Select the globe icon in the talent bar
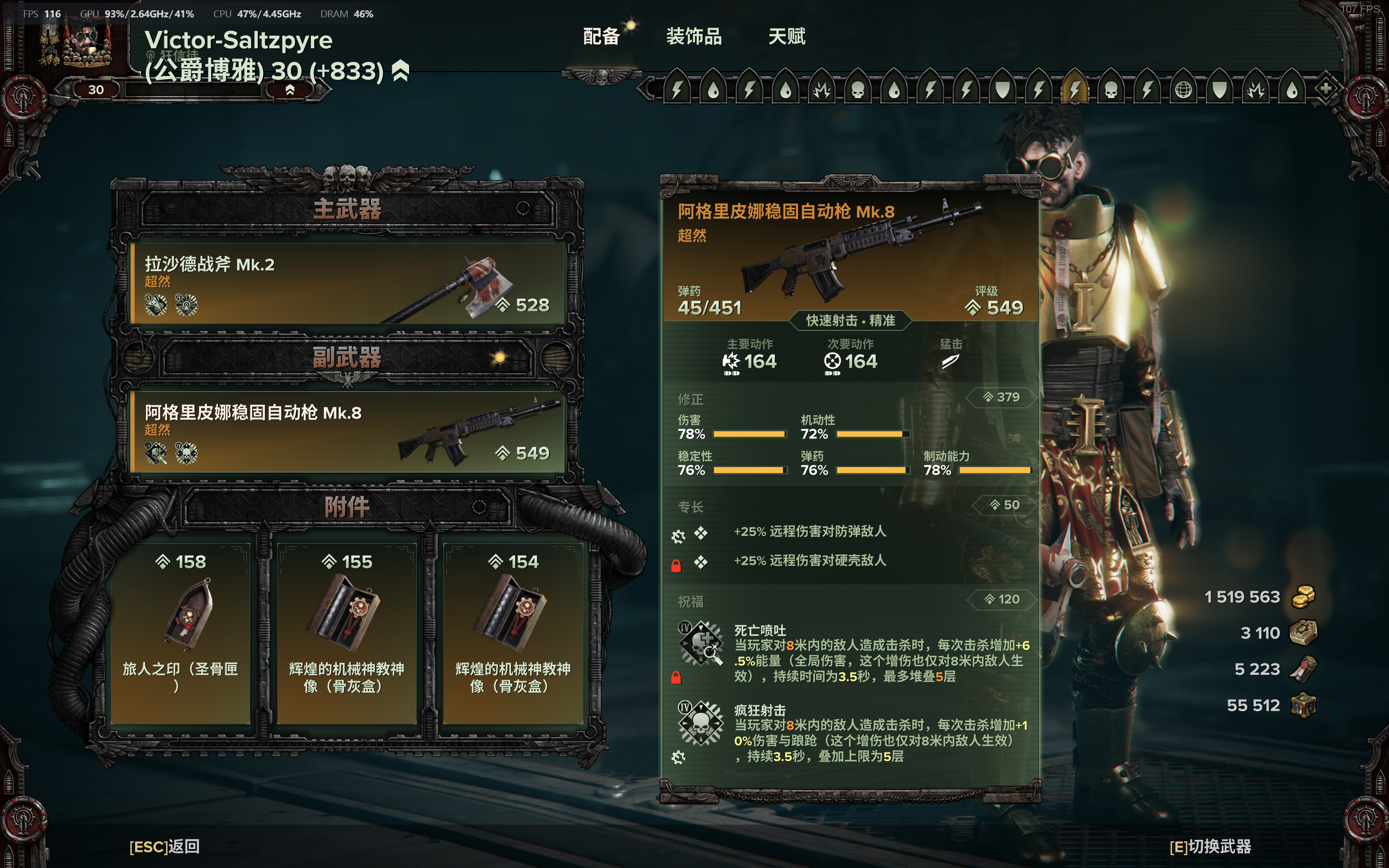Screen dimensions: 1389x868 pos(1183,90)
